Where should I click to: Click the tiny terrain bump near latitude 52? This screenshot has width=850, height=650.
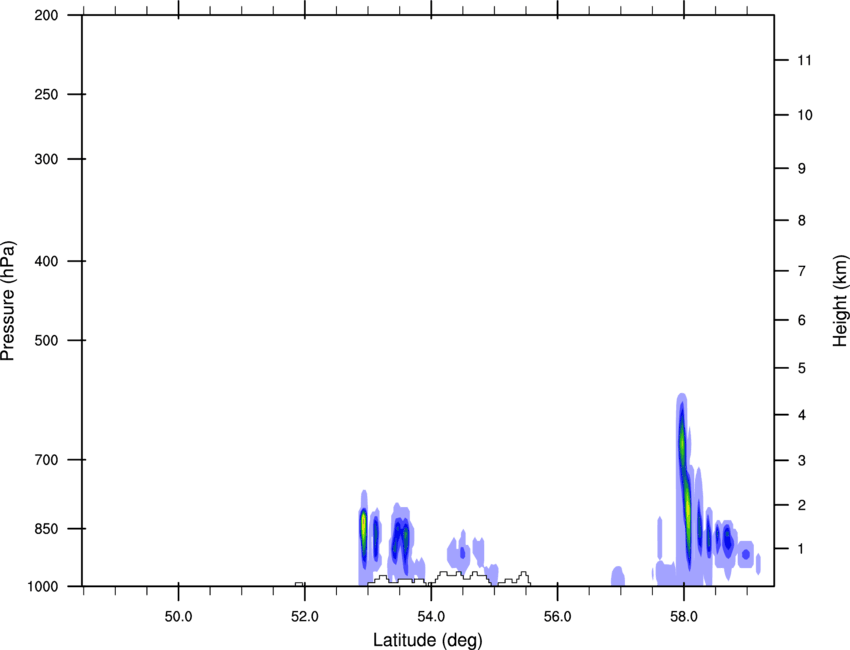point(299,584)
